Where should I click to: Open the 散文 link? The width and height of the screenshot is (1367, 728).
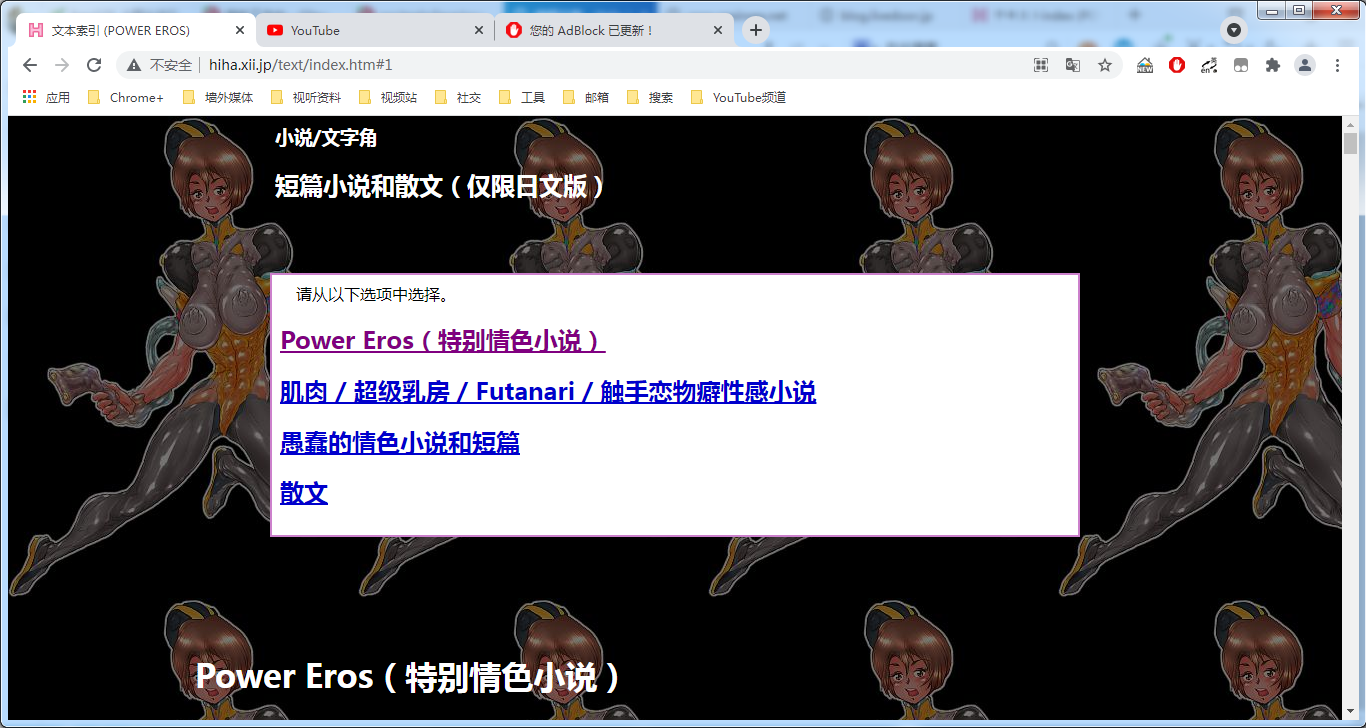tap(304, 493)
